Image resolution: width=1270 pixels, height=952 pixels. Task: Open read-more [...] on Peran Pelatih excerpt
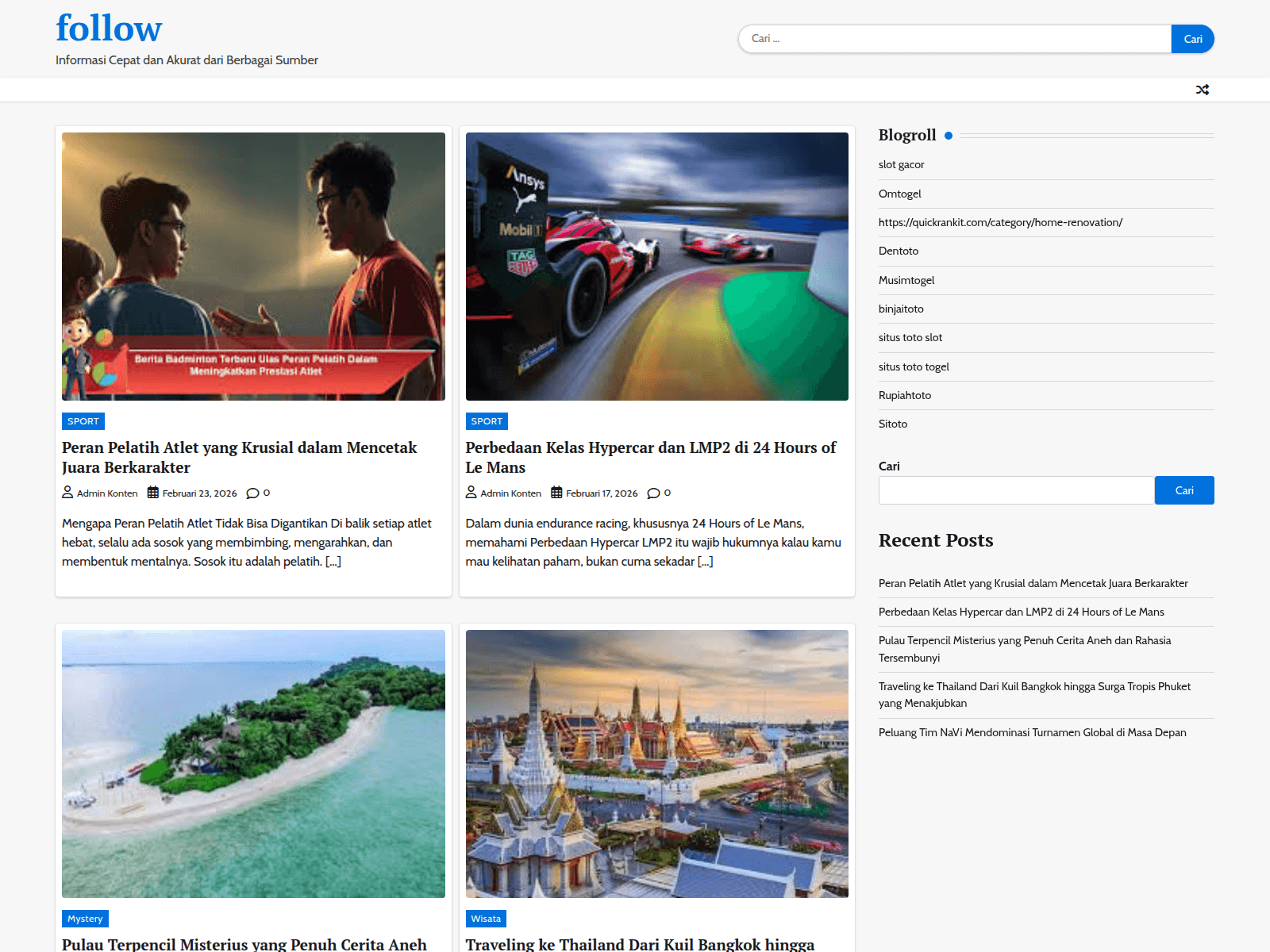click(333, 562)
